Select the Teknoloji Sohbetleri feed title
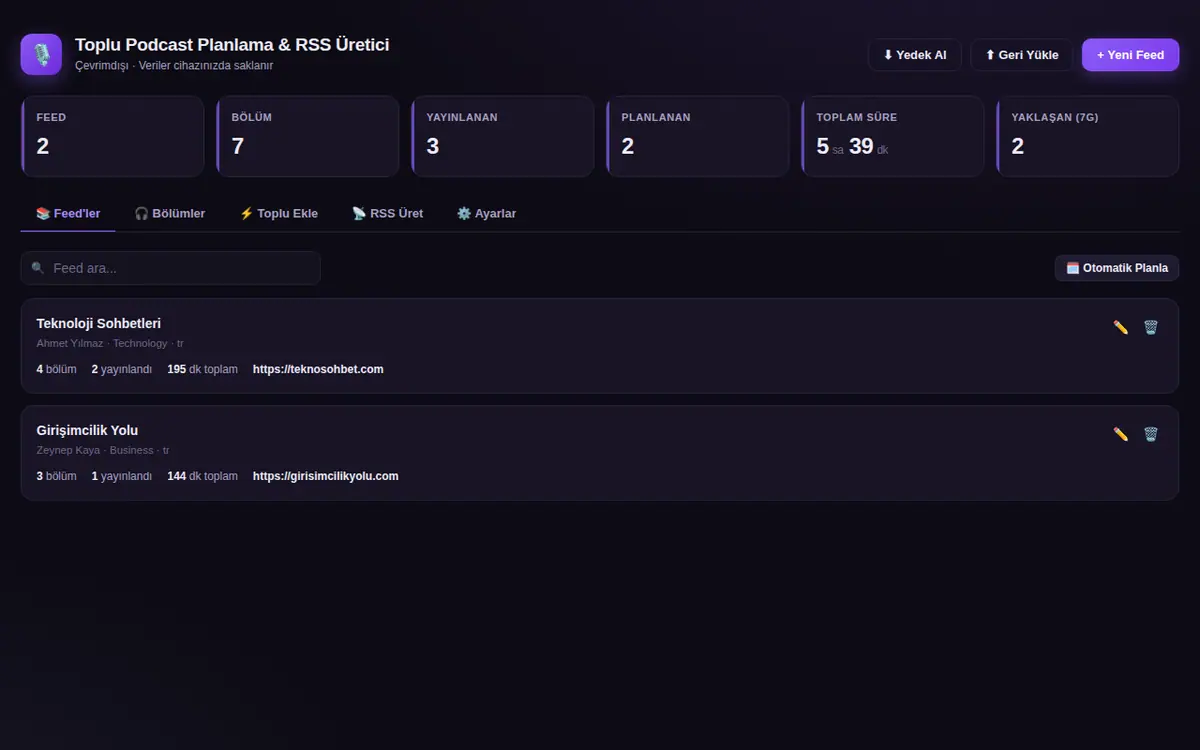The width and height of the screenshot is (1200, 750). click(99, 323)
